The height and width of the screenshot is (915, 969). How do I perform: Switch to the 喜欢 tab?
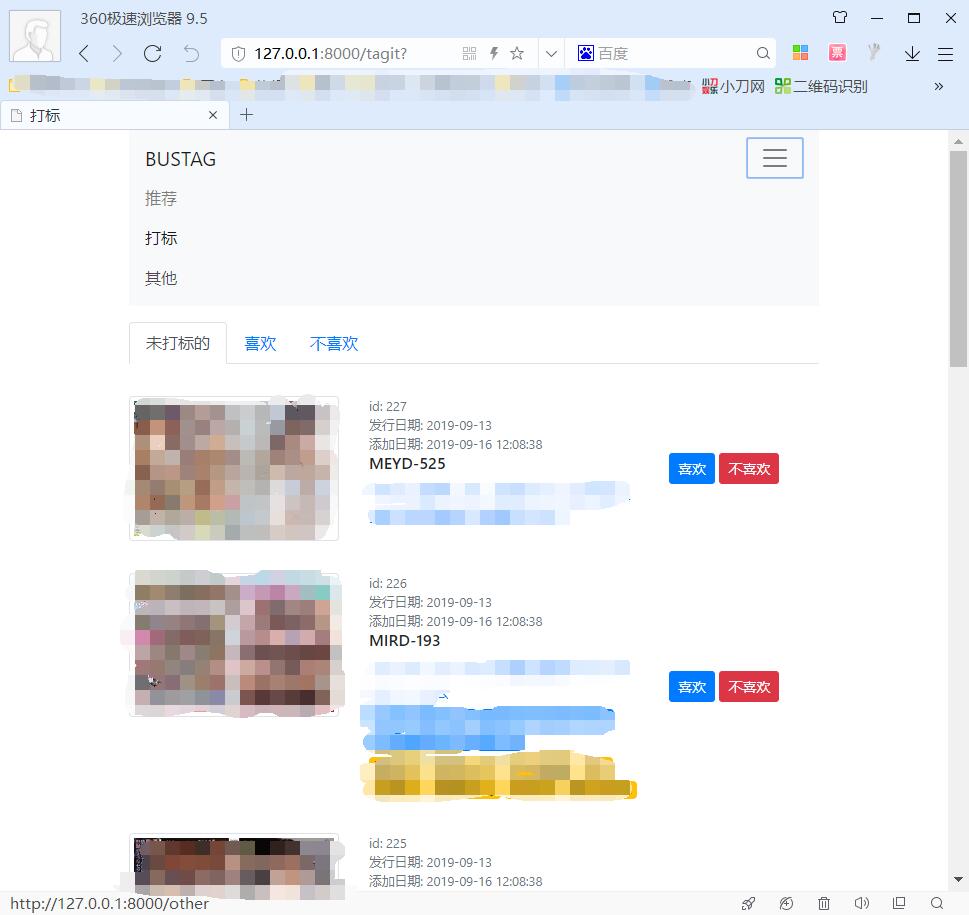point(260,343)
